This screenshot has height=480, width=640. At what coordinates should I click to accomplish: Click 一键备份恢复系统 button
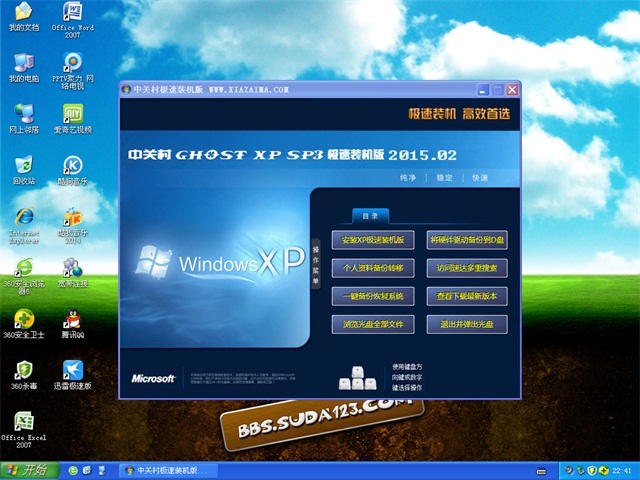point(372,297)
